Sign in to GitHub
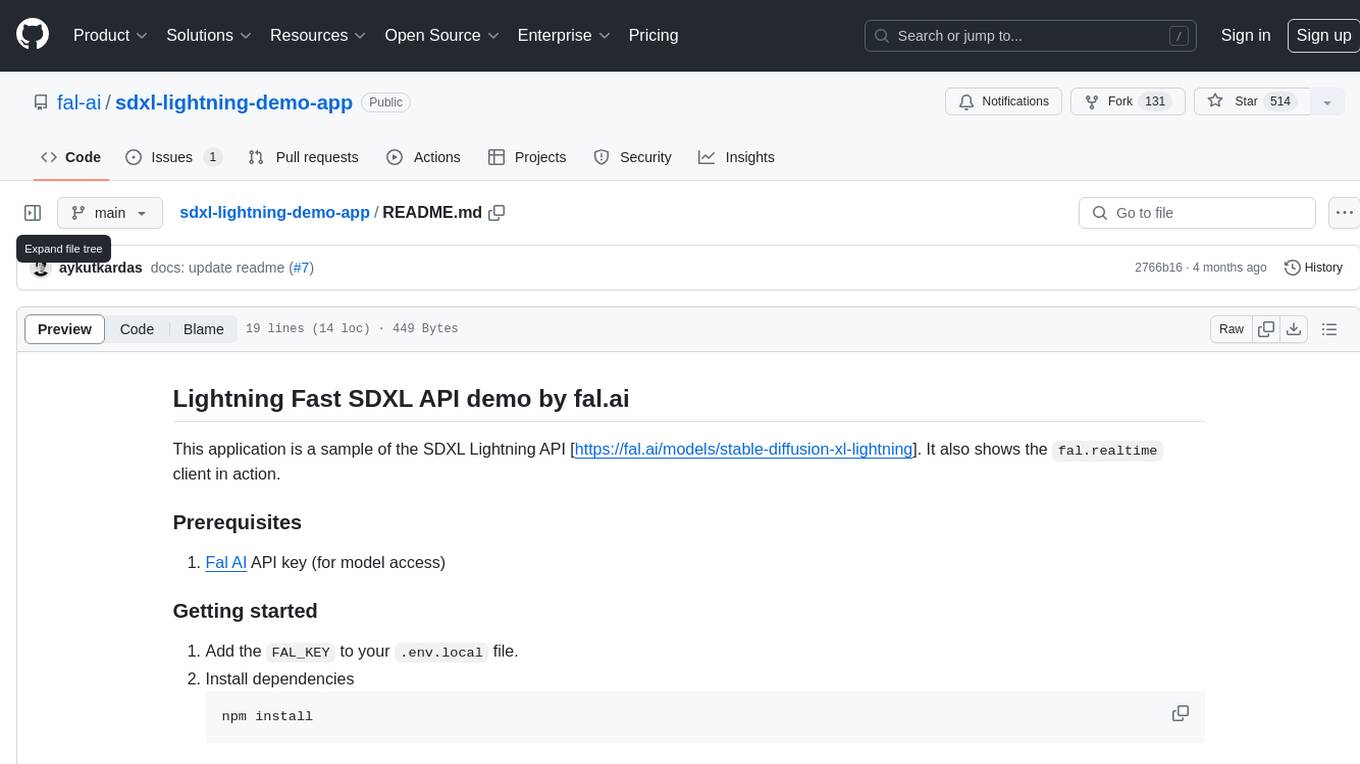 coord(1245,35)
